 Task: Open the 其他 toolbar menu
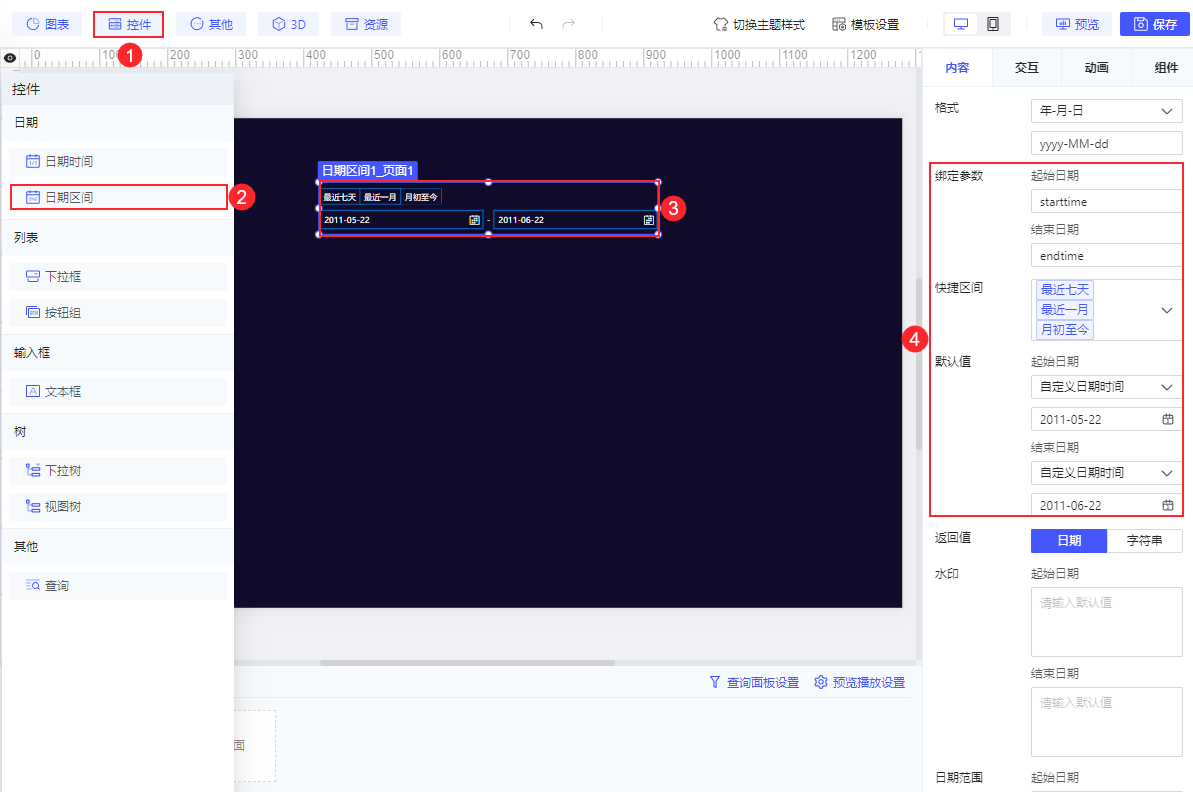pyautogui.click(x=211, y=24)
